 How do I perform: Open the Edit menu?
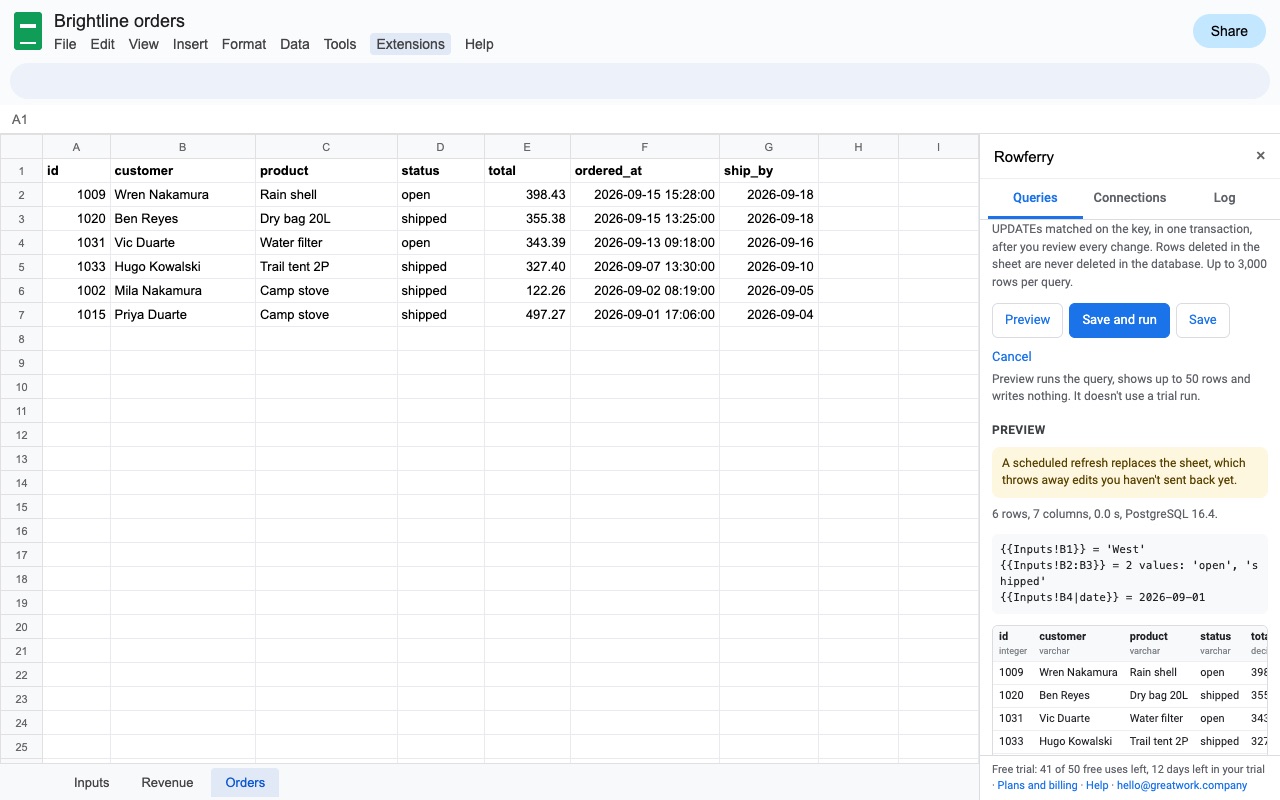102,44
